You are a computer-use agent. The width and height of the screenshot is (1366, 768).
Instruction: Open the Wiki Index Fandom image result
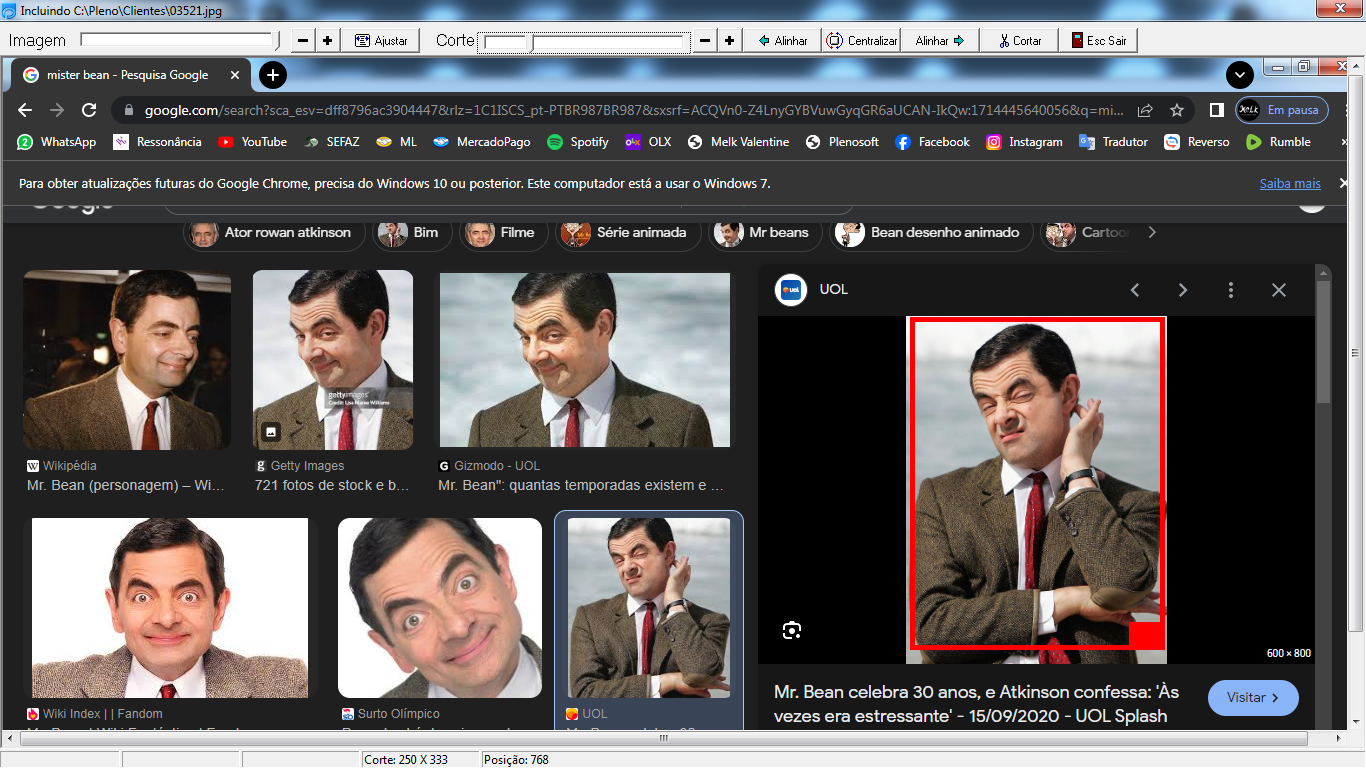click(170, 608)
